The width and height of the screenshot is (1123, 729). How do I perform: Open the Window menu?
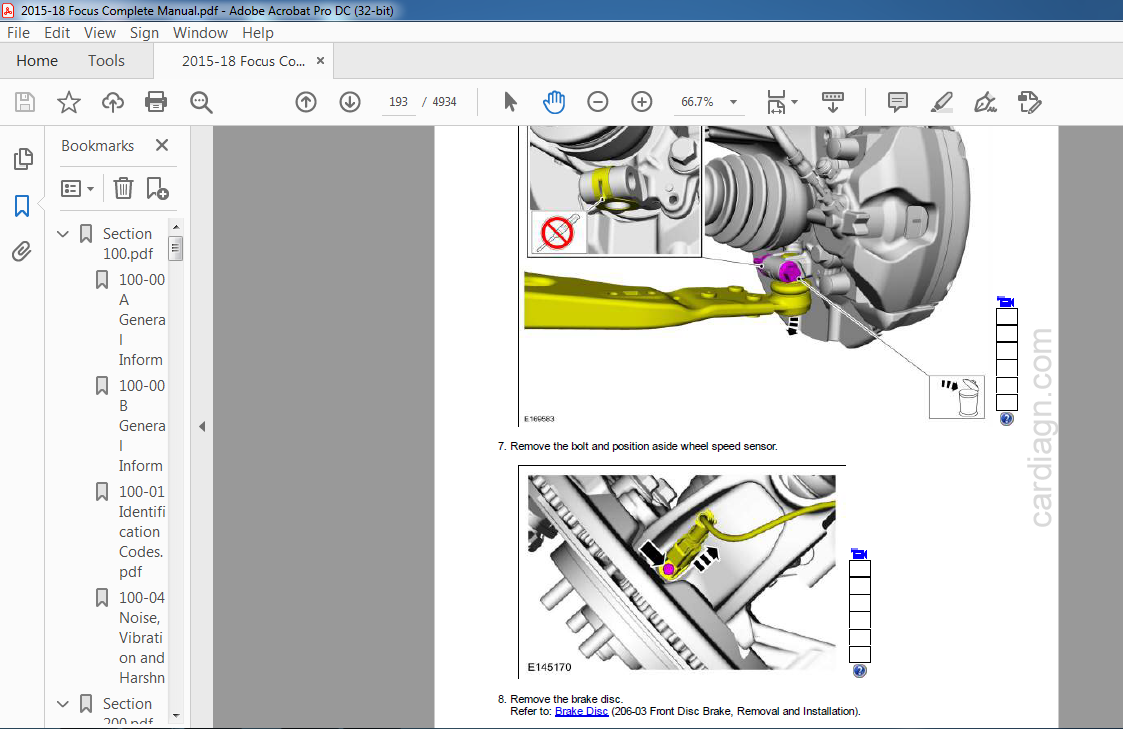coord(200,33)
